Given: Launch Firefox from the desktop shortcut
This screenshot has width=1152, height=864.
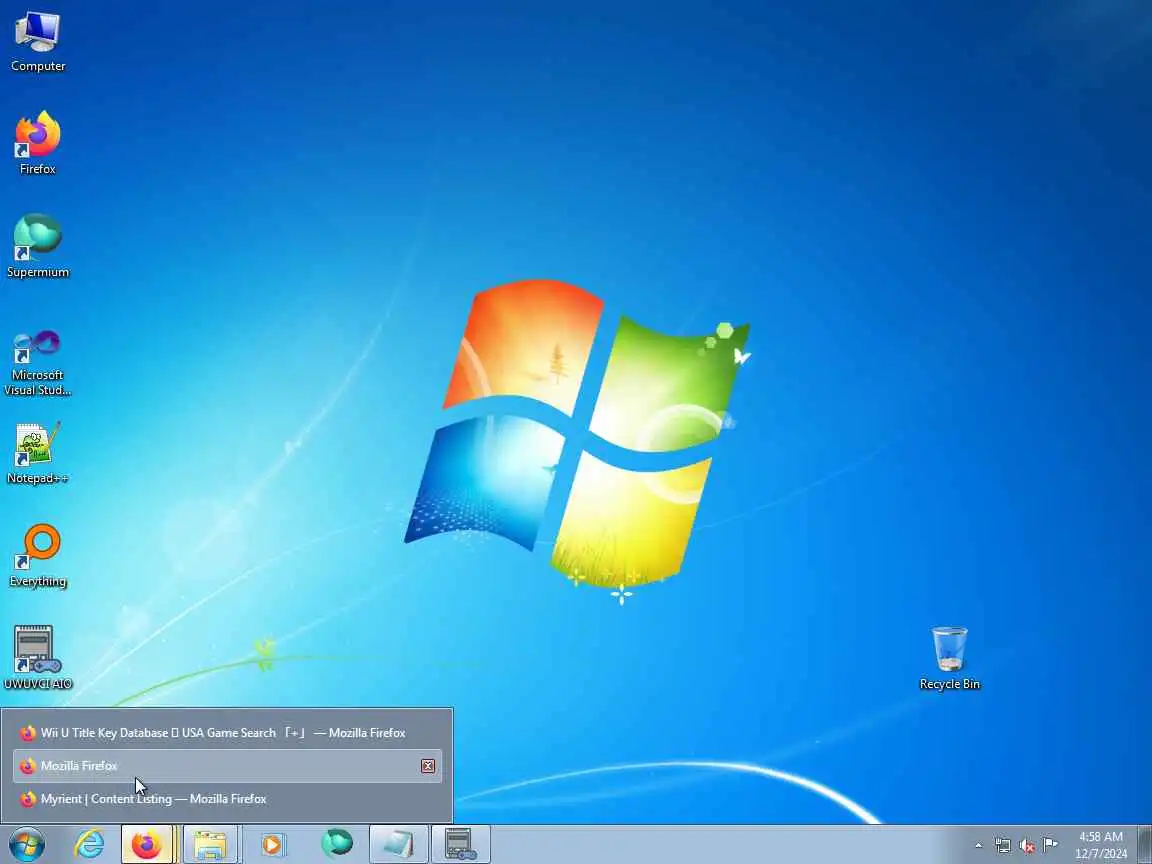Looking at the screenshot, I should [37, 143].
